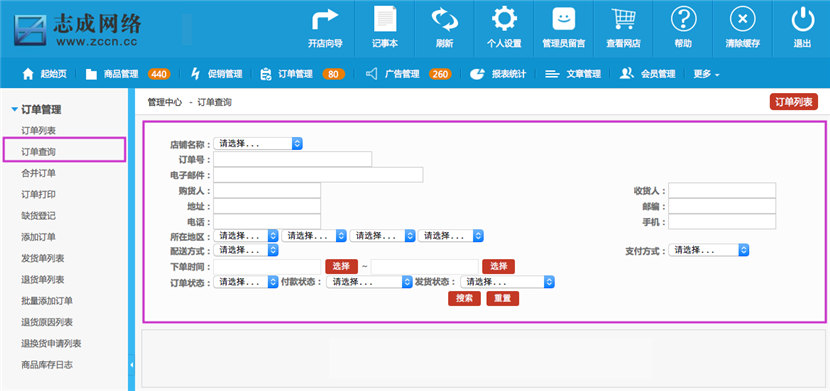Open the 配送方式 dropdown
This screenshot has height=391, width=830.
[x=246, y=250]
